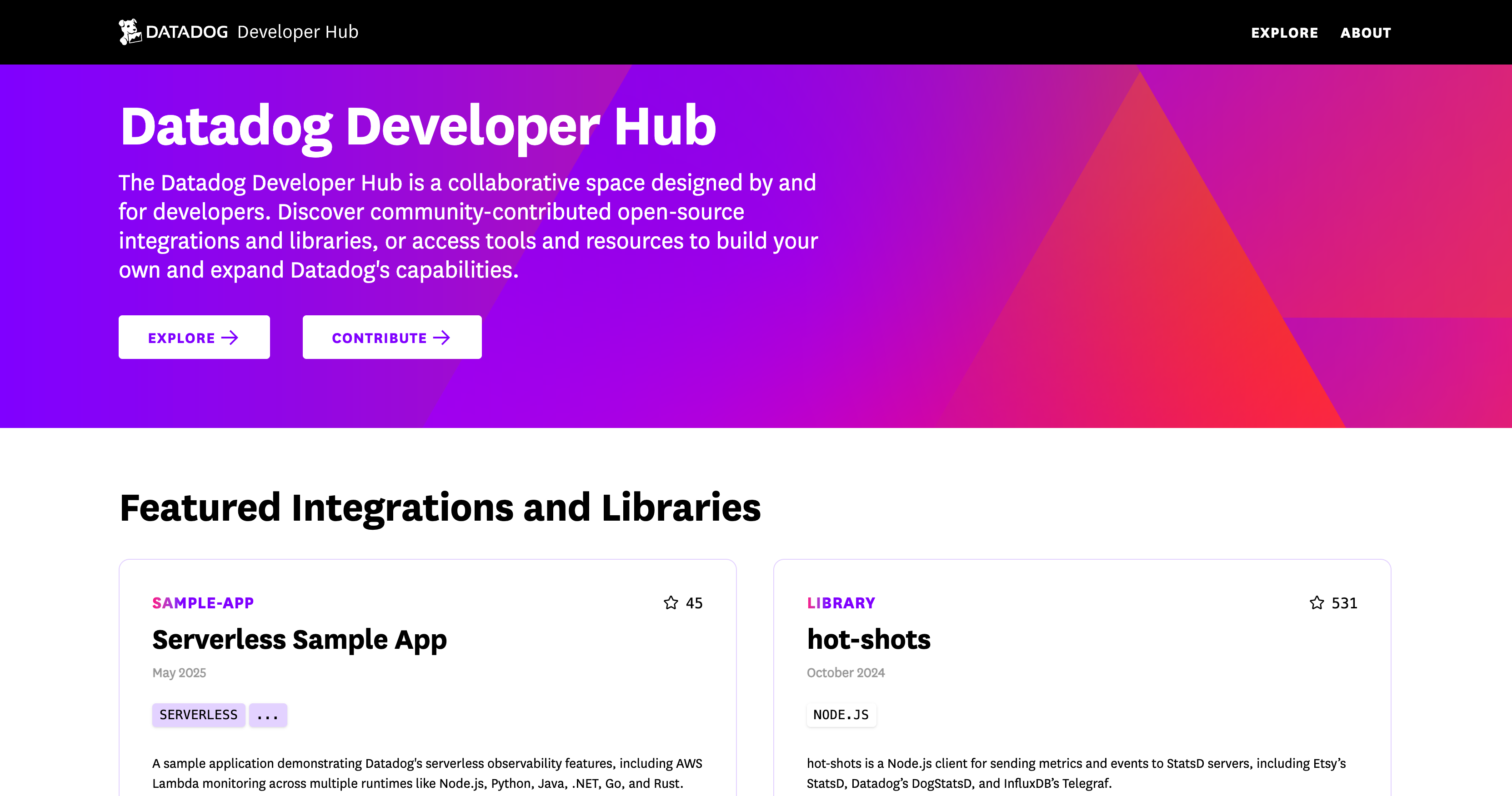
Task: Click the CONTRIBUTE button in the hero section
Action: (391, 337)
